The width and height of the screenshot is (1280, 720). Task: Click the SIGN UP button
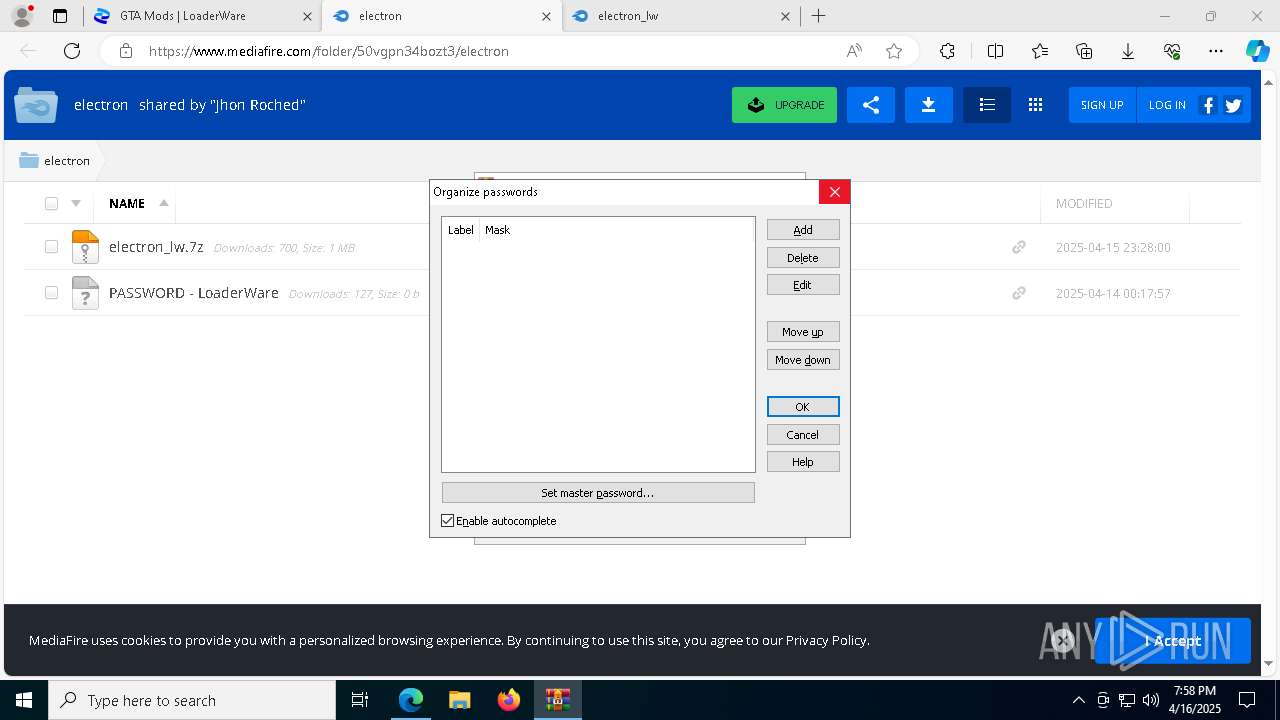point(1102,105)
